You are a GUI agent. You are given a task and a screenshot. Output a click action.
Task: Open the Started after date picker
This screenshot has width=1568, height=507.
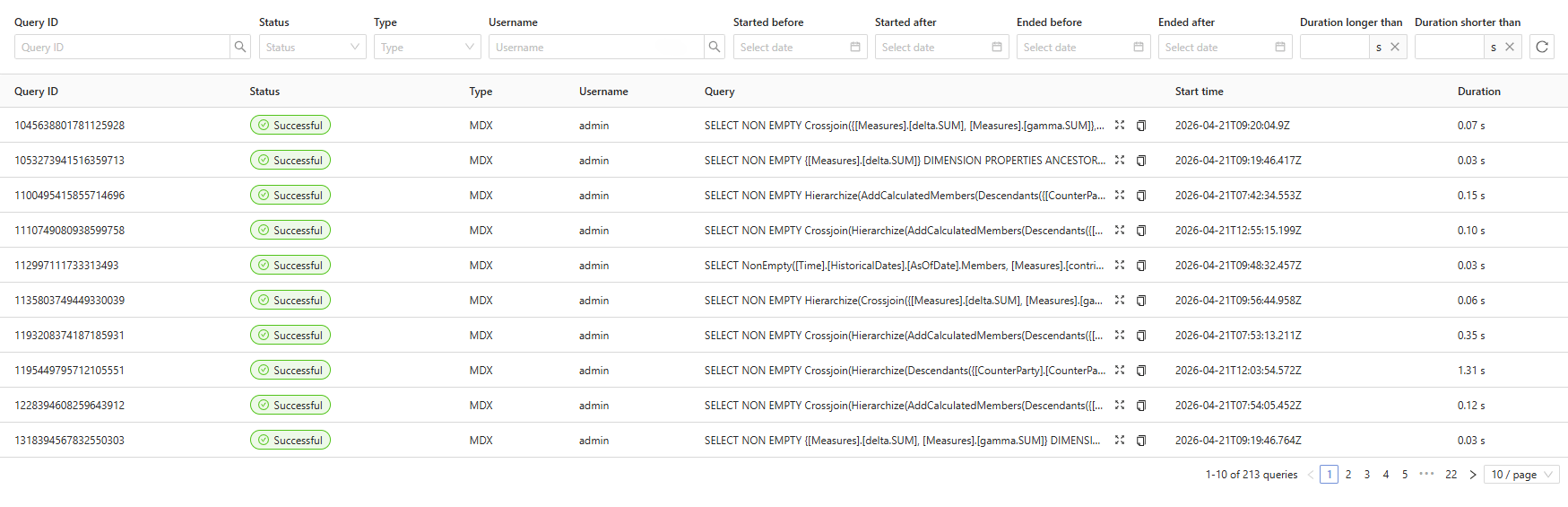(941, 47)
